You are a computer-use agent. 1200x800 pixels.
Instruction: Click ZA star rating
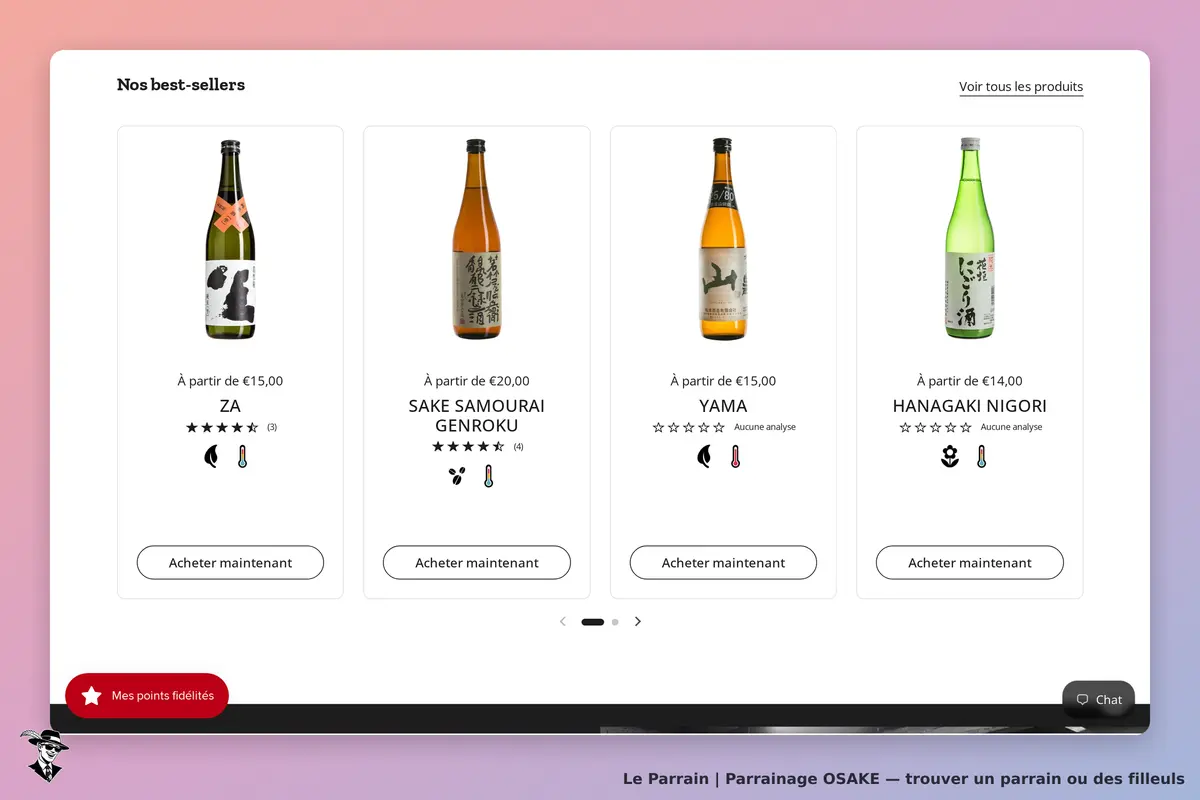pos(222,427)
